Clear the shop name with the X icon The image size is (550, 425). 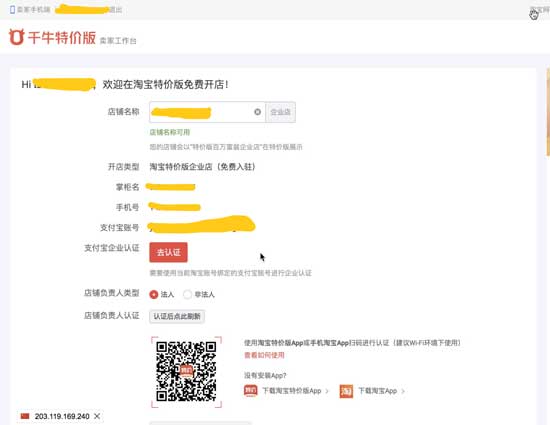click(x=257, y=112)
